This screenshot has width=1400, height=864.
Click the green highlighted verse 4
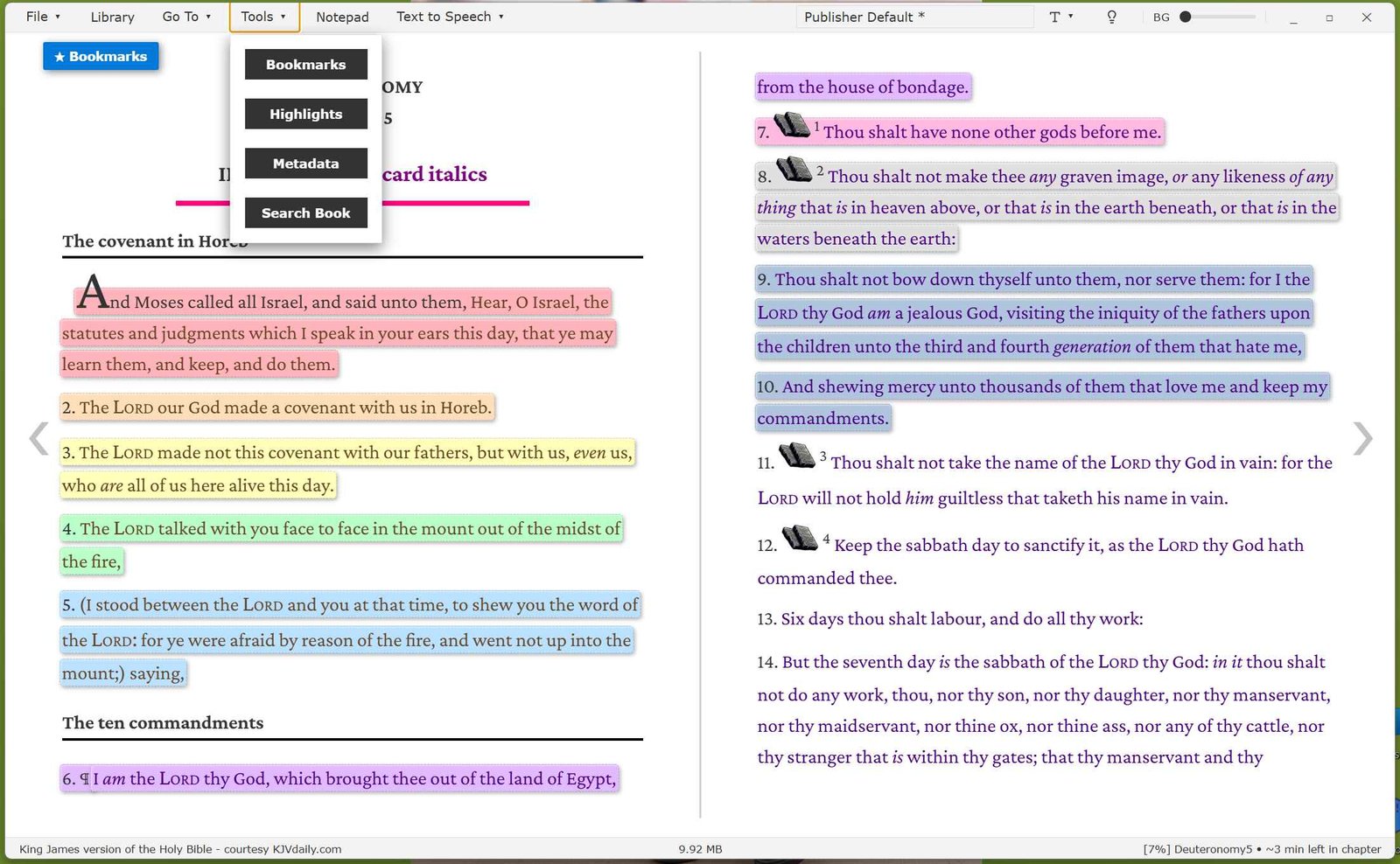(341, 545)
